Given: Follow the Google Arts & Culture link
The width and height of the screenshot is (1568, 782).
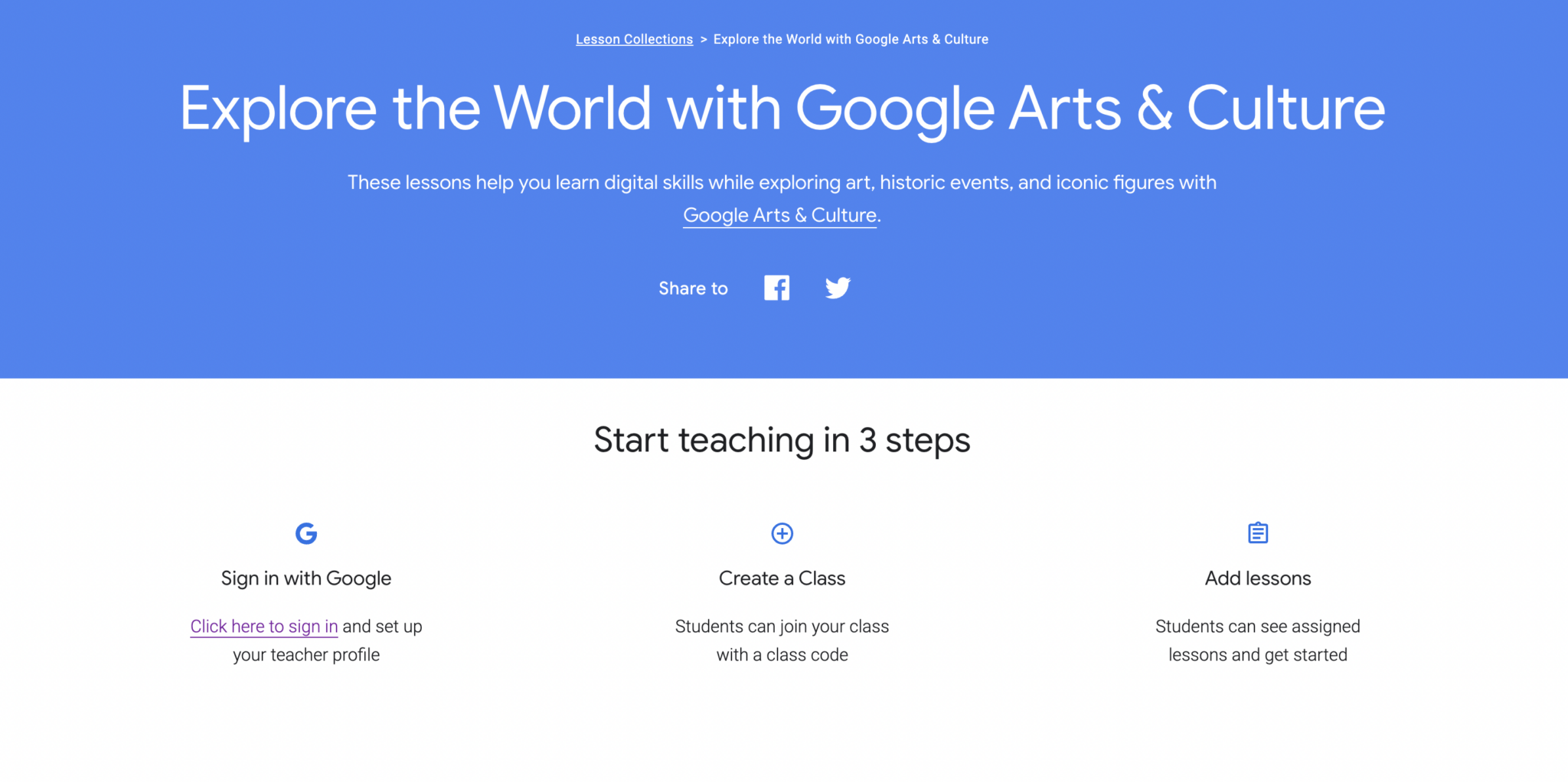Looking at the screenshot, I should [779, 215].
